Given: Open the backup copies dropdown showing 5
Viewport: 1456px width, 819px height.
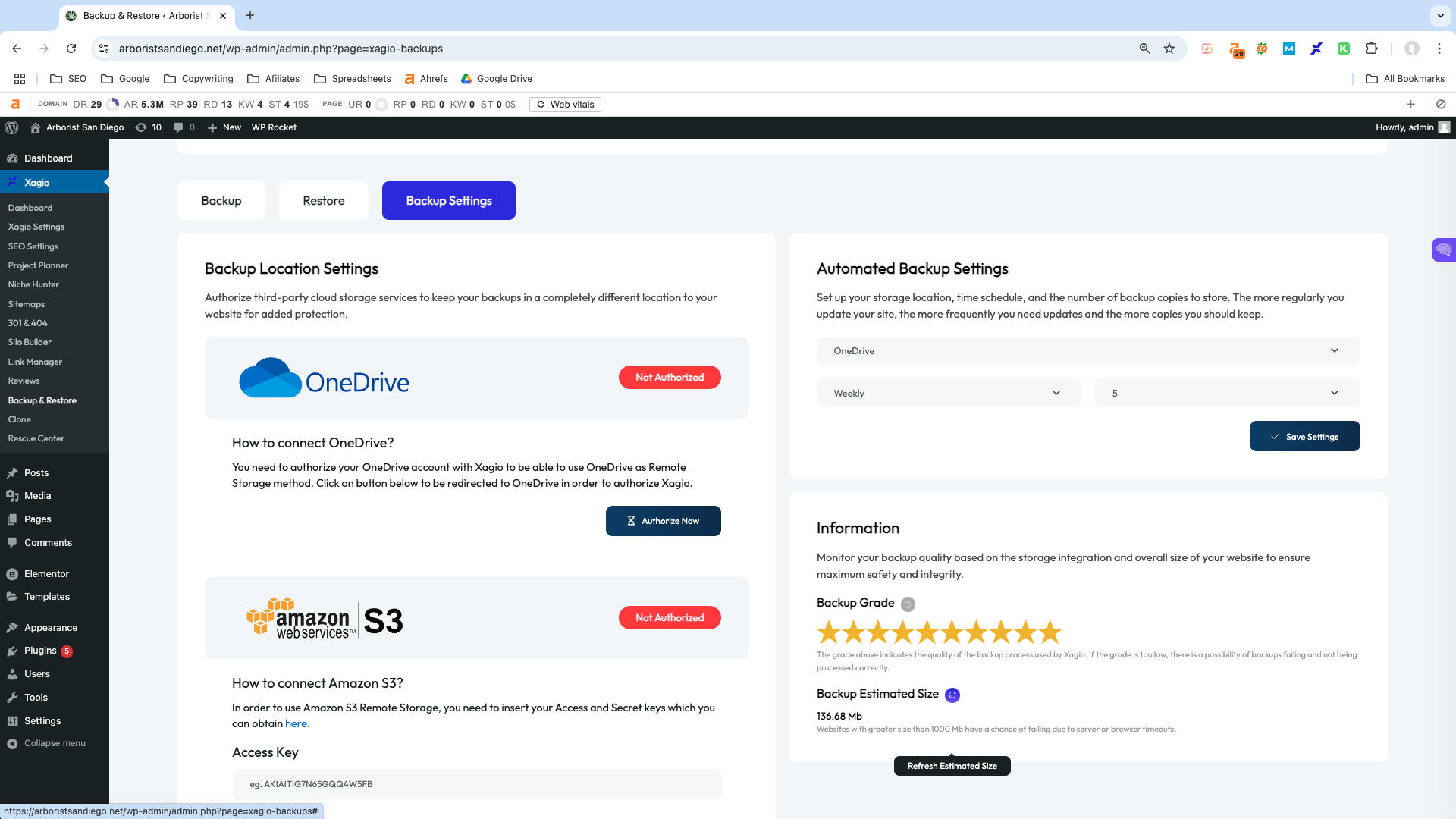Looking at the screenshot, I should [1227, 394].
